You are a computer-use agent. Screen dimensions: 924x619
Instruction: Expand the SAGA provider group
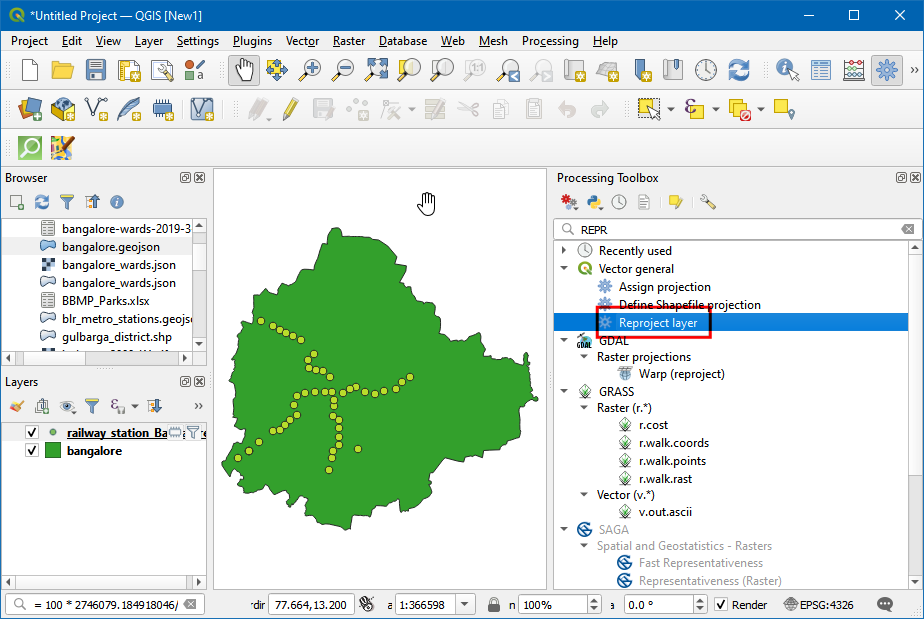pyautogui.click(x=563, y=529)
